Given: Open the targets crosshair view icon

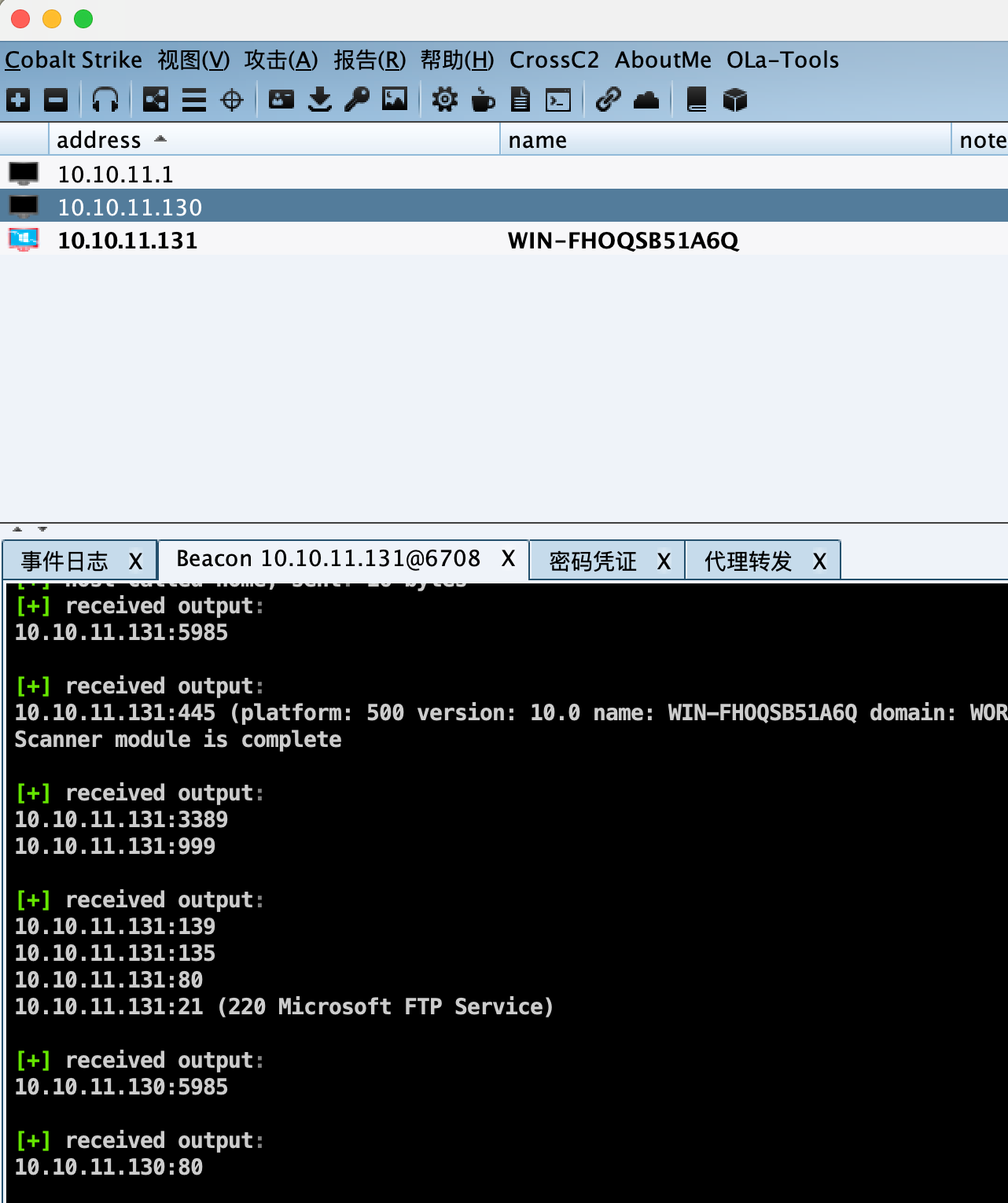Looking at the screenshot, I should tap(232, 100).
